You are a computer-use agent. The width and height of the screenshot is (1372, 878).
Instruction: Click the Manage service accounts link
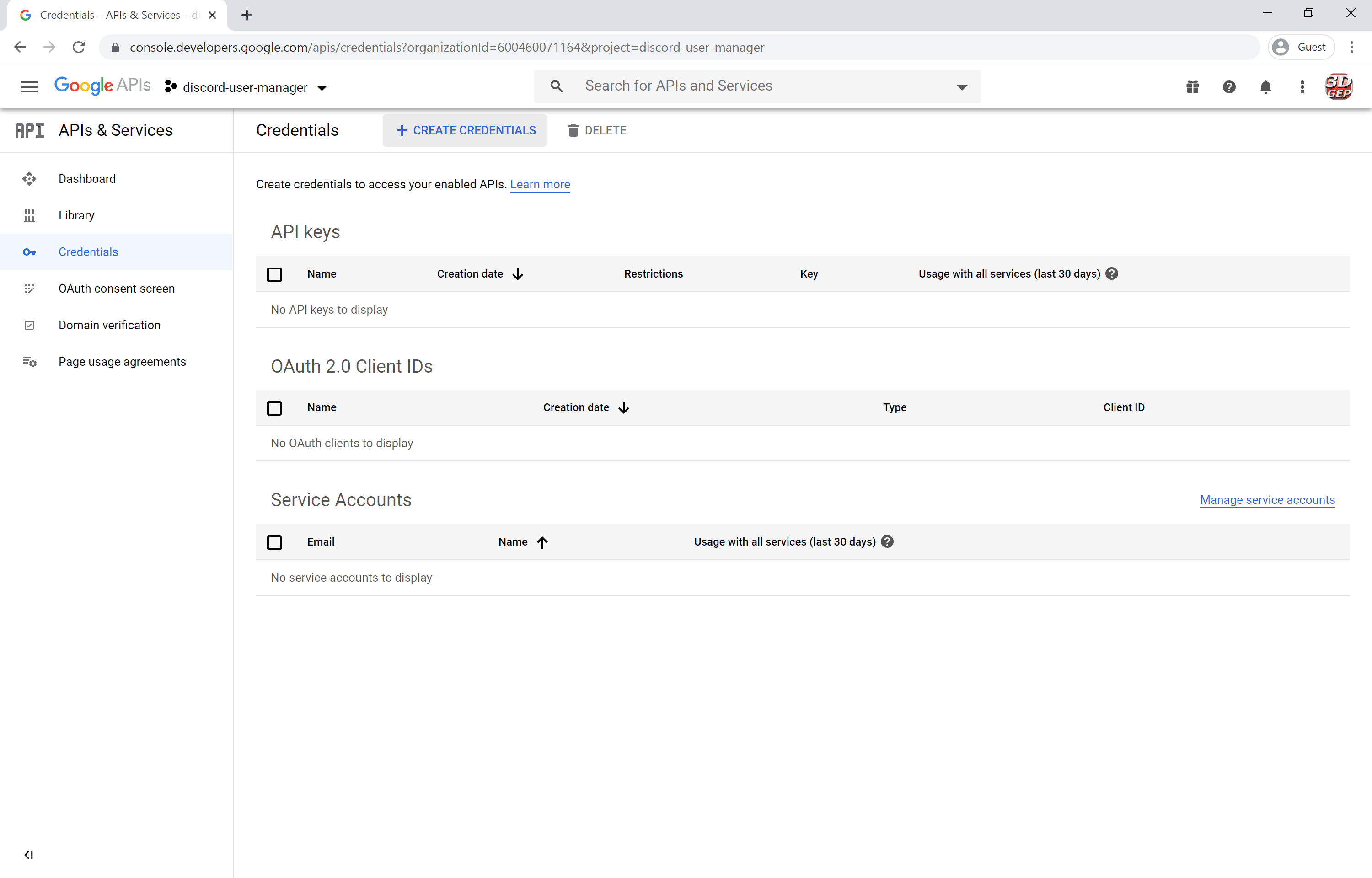click(1267, 499)
